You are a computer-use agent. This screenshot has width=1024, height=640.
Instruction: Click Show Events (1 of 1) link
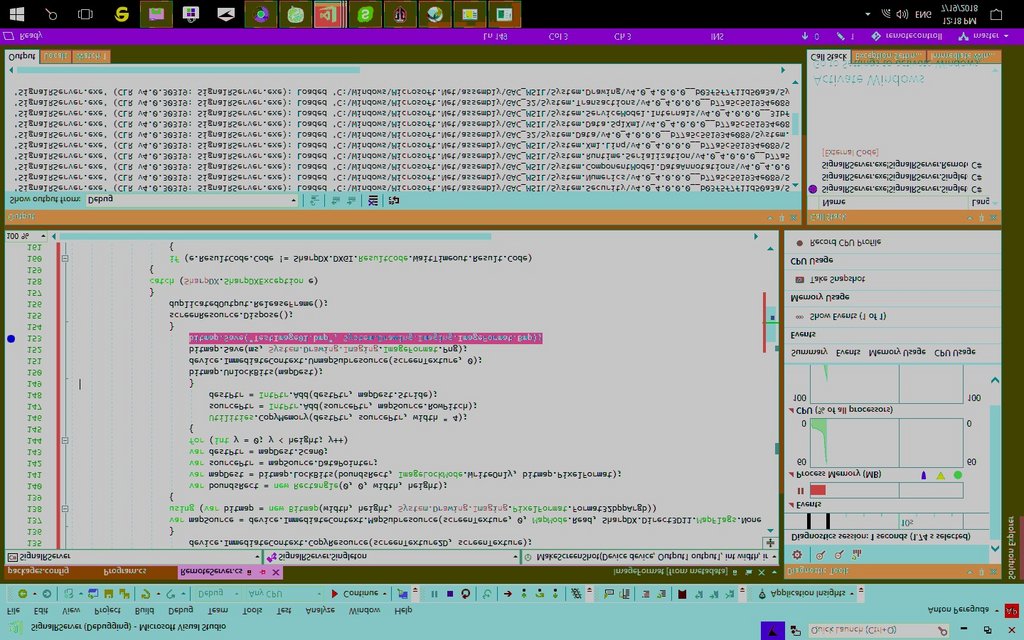point(848,316)
